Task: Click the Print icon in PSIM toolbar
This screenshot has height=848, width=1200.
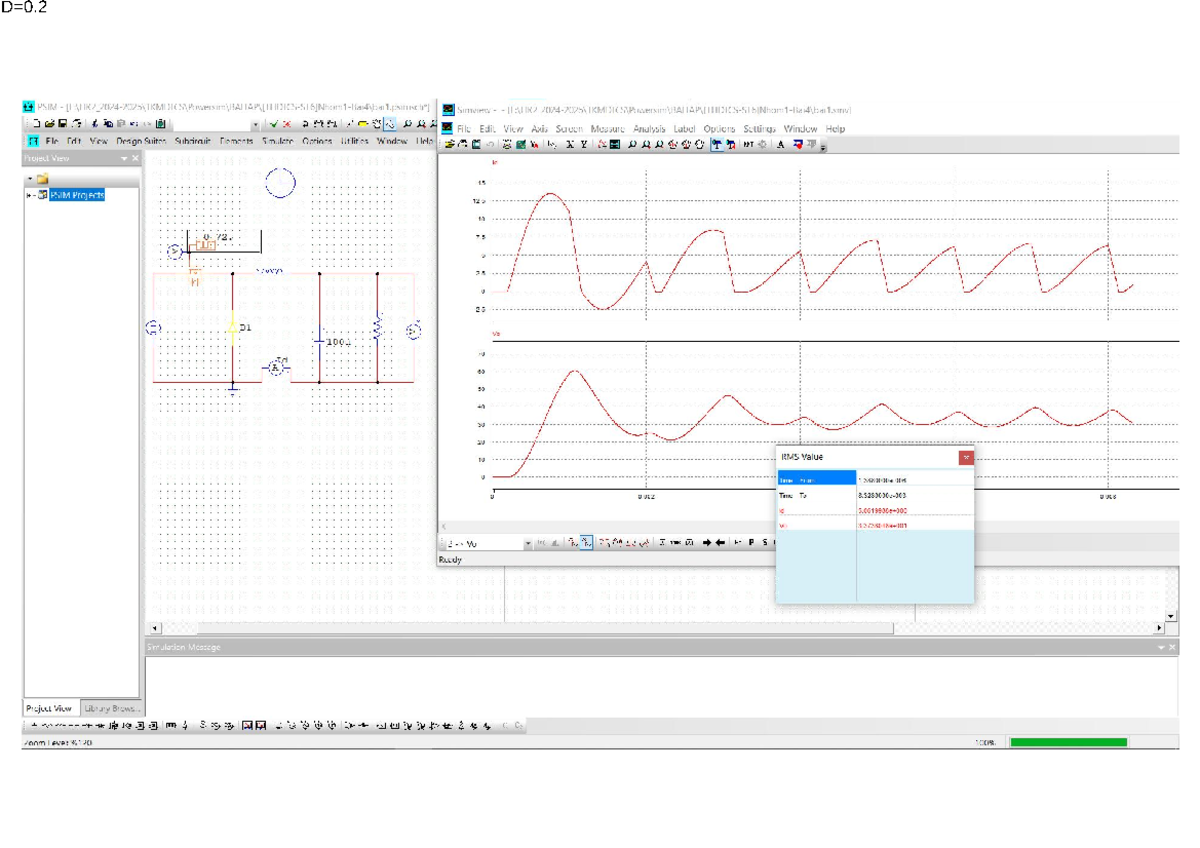Action: click(76, 124)
